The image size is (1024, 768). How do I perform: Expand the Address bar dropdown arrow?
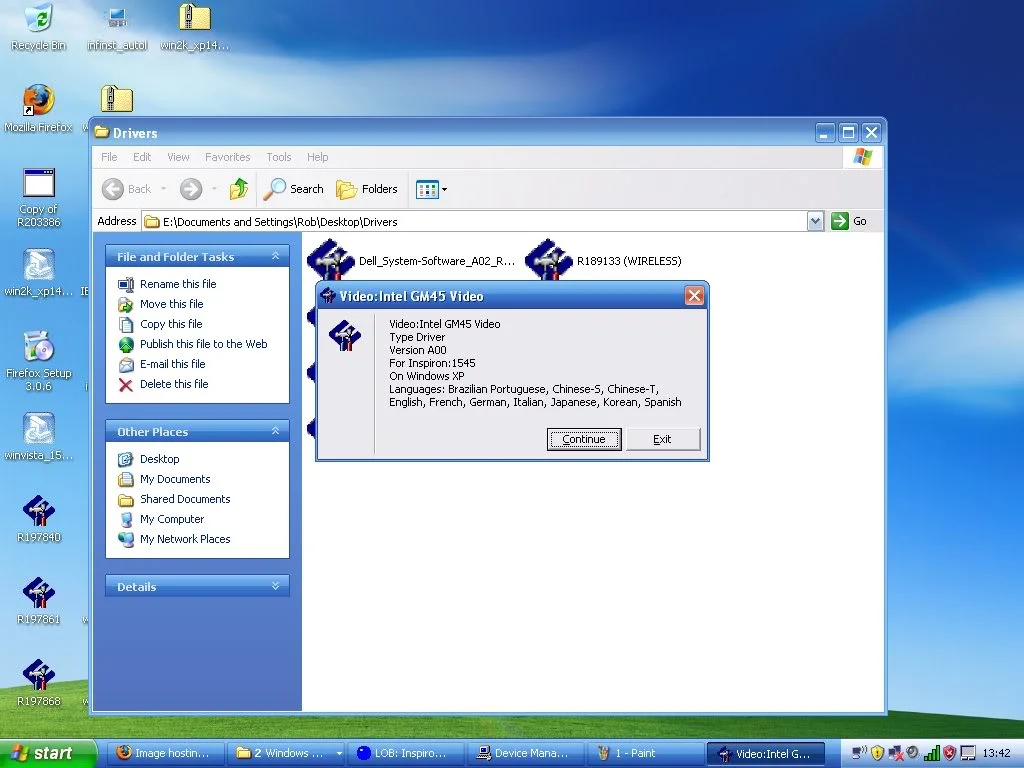tap(815, 221)
